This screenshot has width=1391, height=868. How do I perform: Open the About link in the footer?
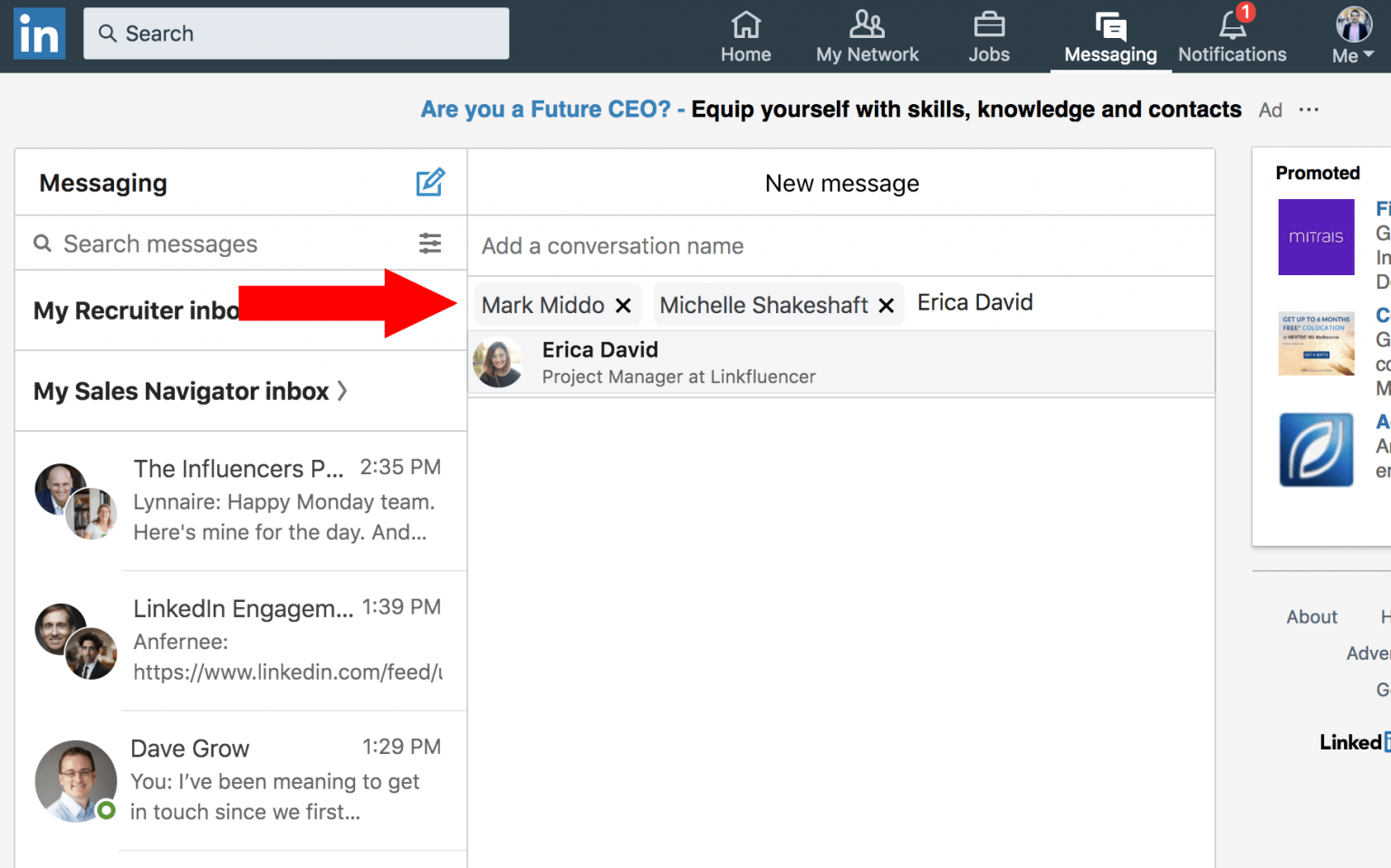(x=1311, y=616)
